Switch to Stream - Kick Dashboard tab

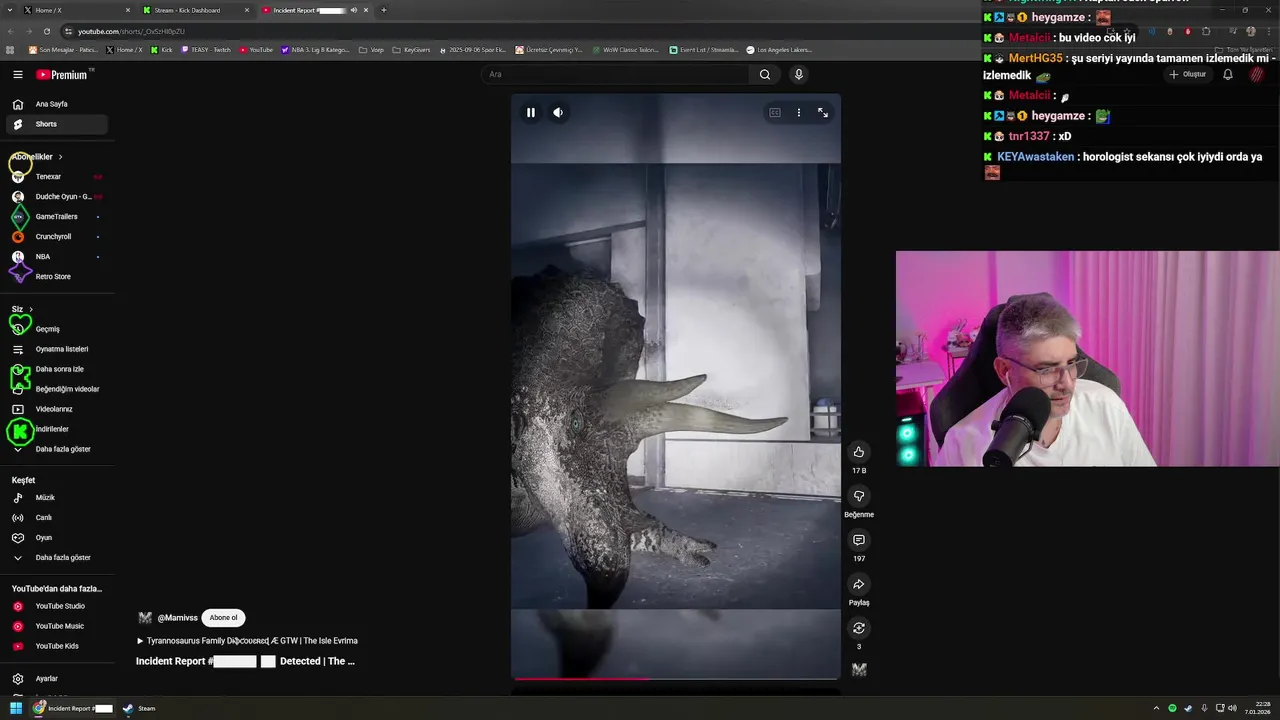click(x=196, y=10)
